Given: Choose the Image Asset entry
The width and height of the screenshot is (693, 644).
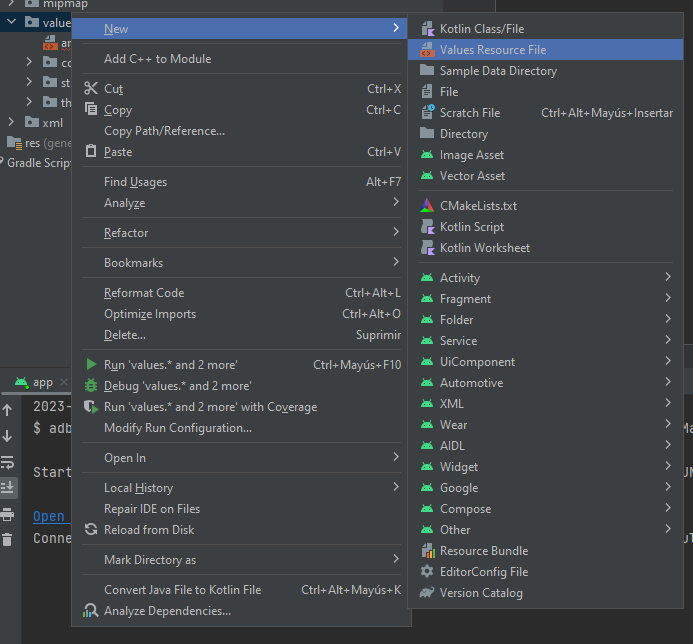Looking at the screenshot, I should pyautogui.click(x=471, y=155).
